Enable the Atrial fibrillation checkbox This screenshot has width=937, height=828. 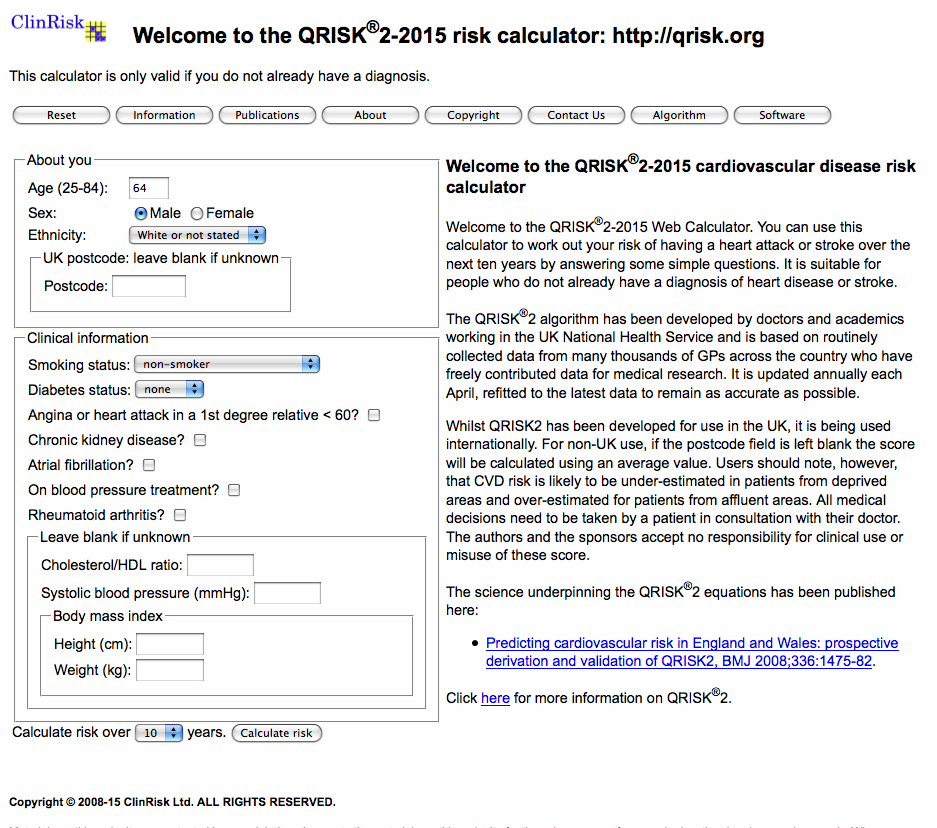pos(149,465)
